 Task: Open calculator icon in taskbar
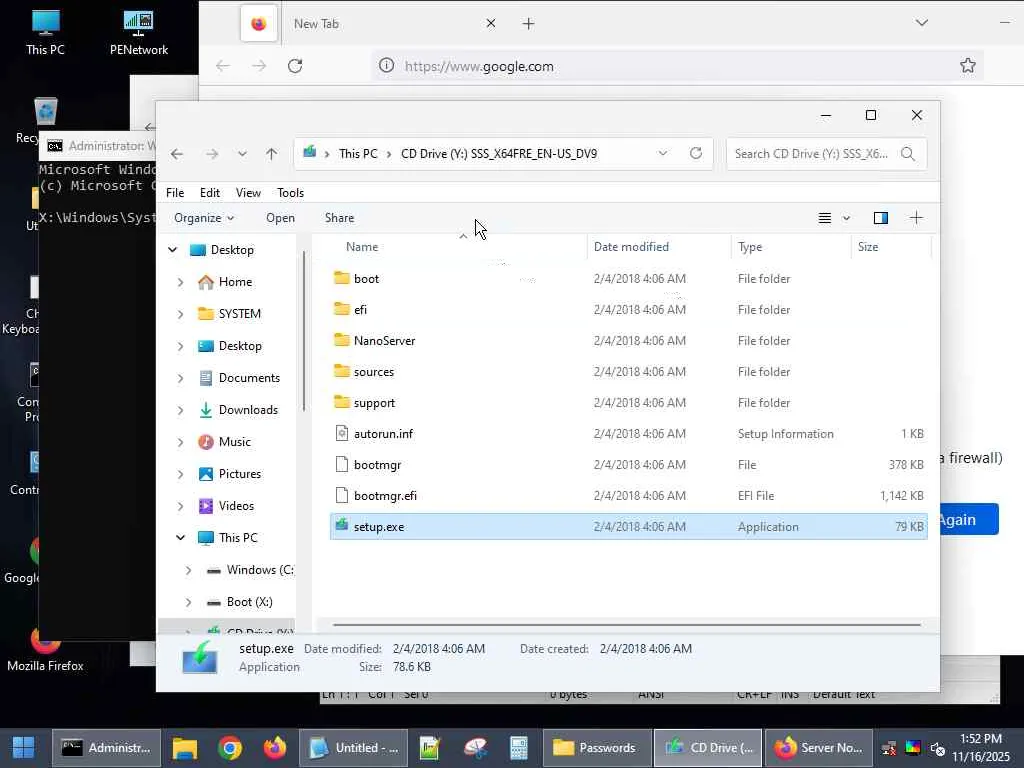coord(519,748)
